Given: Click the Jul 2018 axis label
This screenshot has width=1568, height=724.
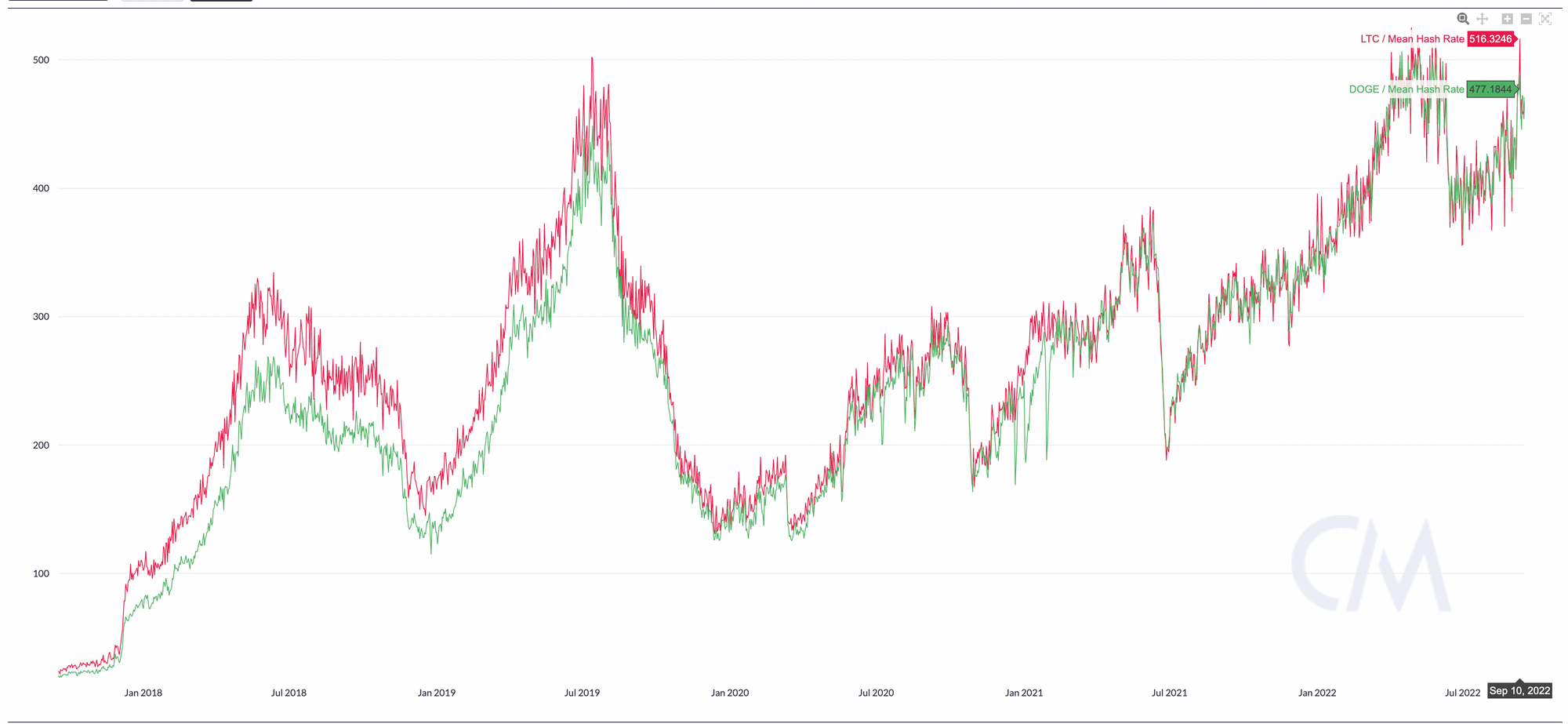Looking at the screenshot, I should [x=289, y=693].
